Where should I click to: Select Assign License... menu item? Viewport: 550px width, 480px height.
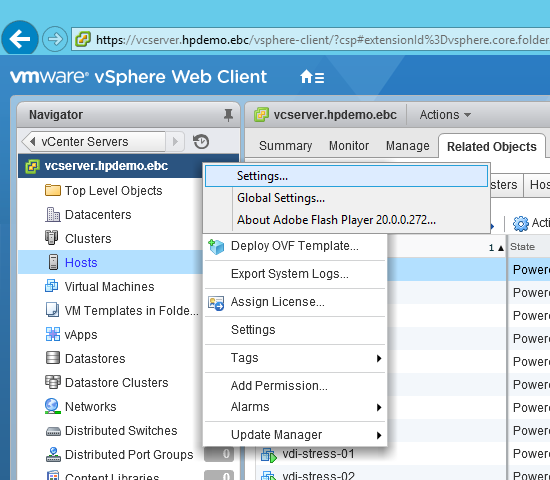tap(295, 302)
